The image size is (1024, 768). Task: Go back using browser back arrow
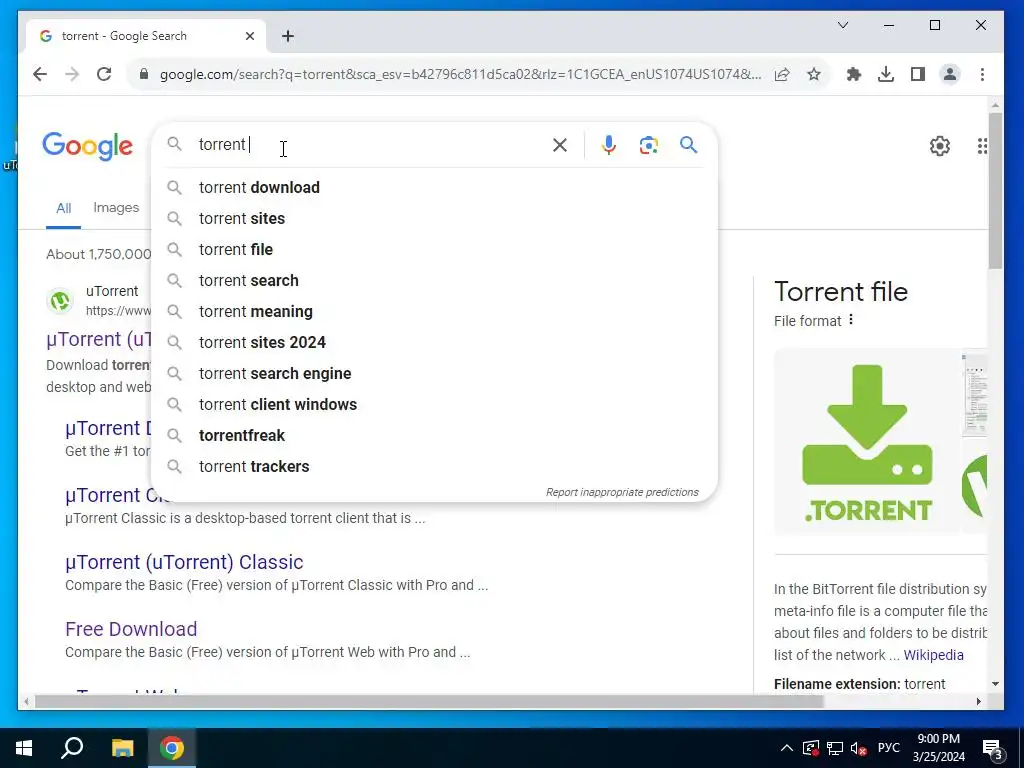pos(40,74)
